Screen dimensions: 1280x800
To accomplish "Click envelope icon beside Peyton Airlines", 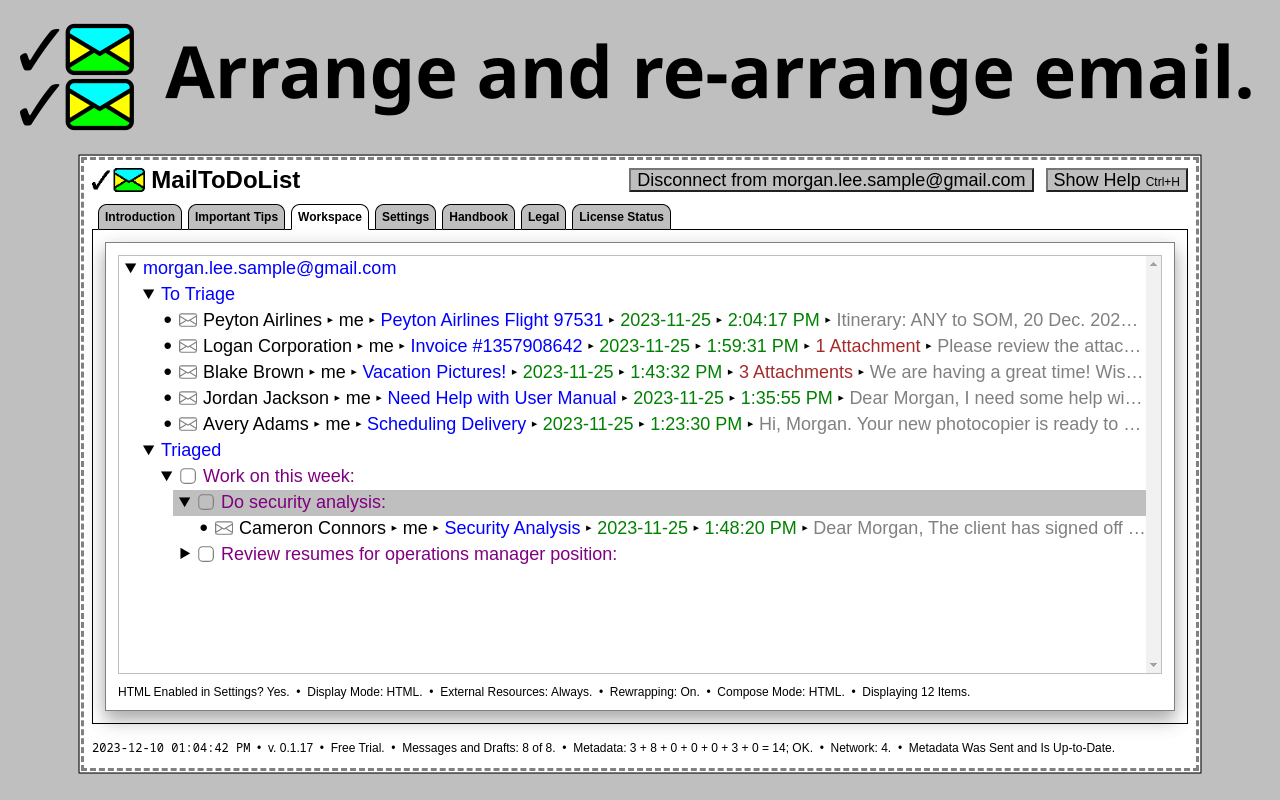I will click(x=188, y=320).
